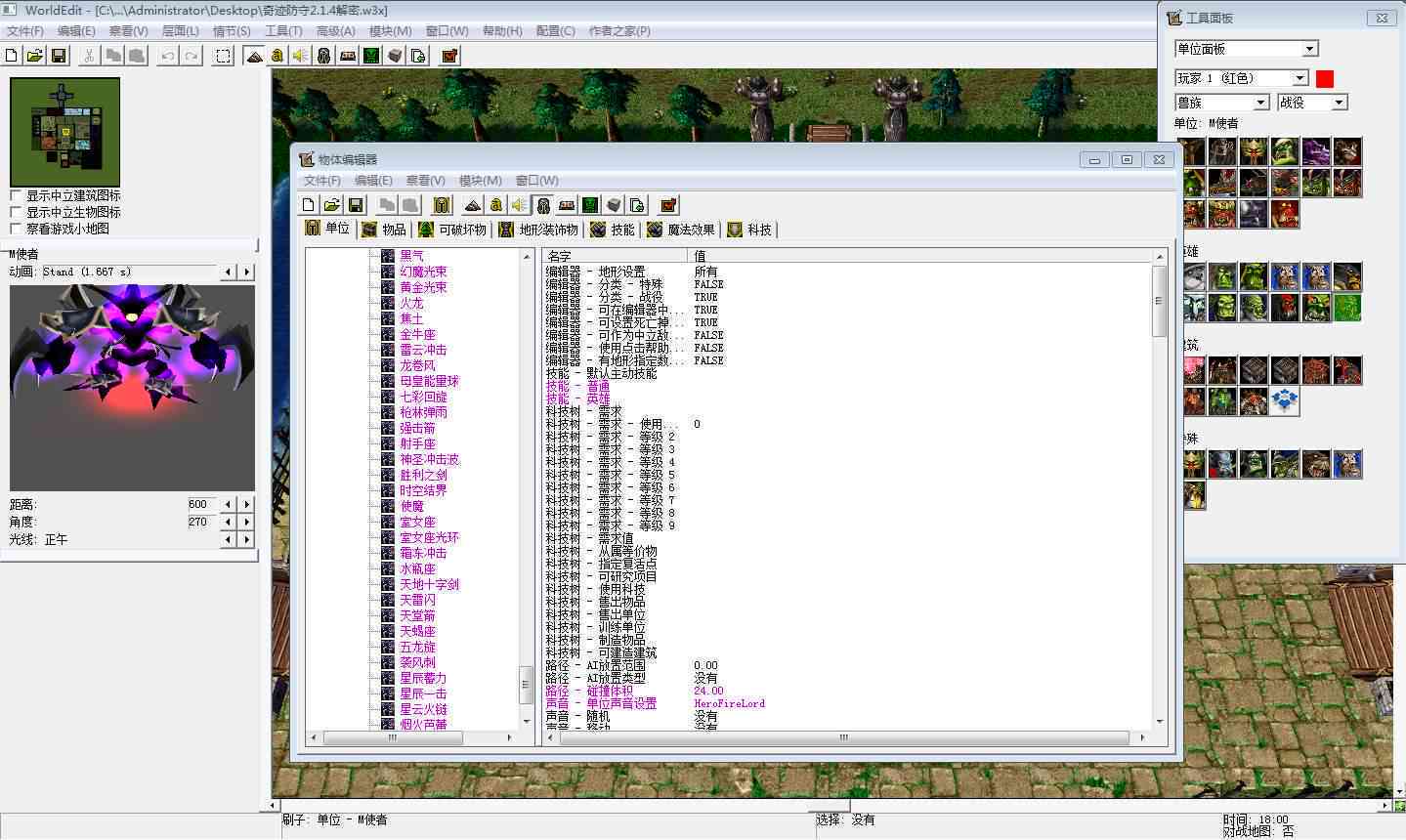Open AI editor green icon in WorldEdit toolbar
This screenshot has width=1406, height=840.
click(x=371, y=56)
